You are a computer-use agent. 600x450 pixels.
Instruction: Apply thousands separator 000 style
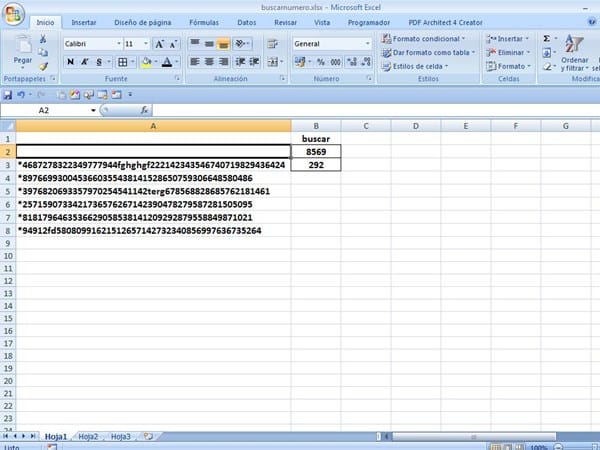tap(336, 62)
